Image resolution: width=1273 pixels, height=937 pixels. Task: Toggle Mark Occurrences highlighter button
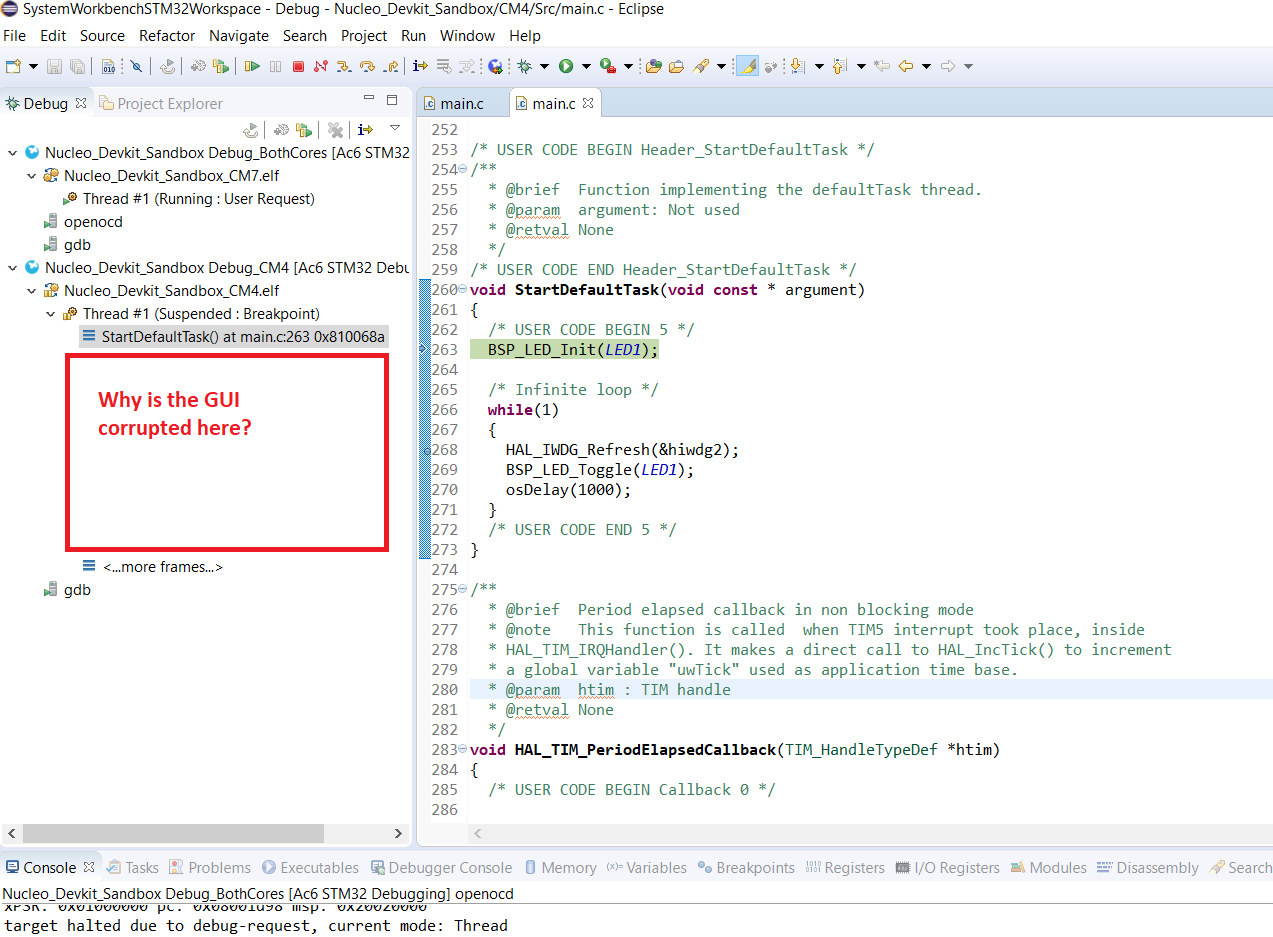(x=746, y=66)
